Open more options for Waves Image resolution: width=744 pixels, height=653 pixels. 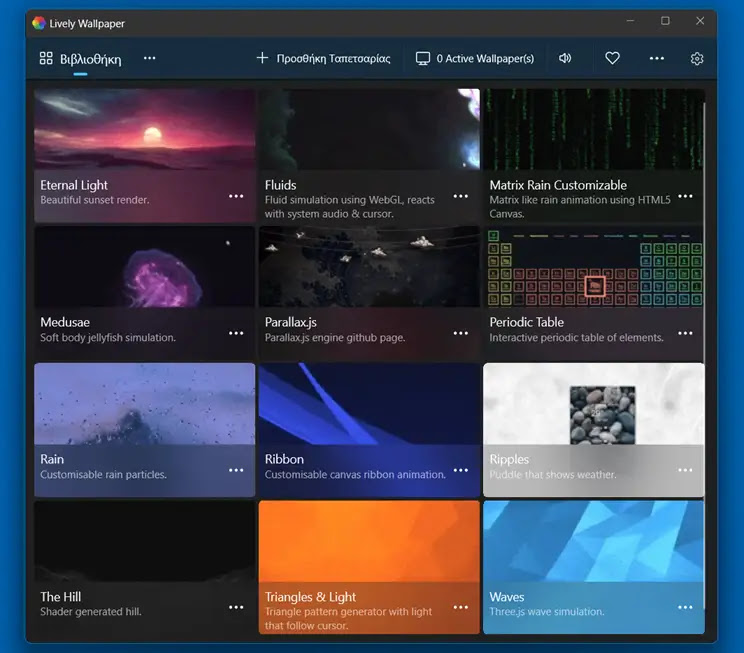(x=685, y=607)
